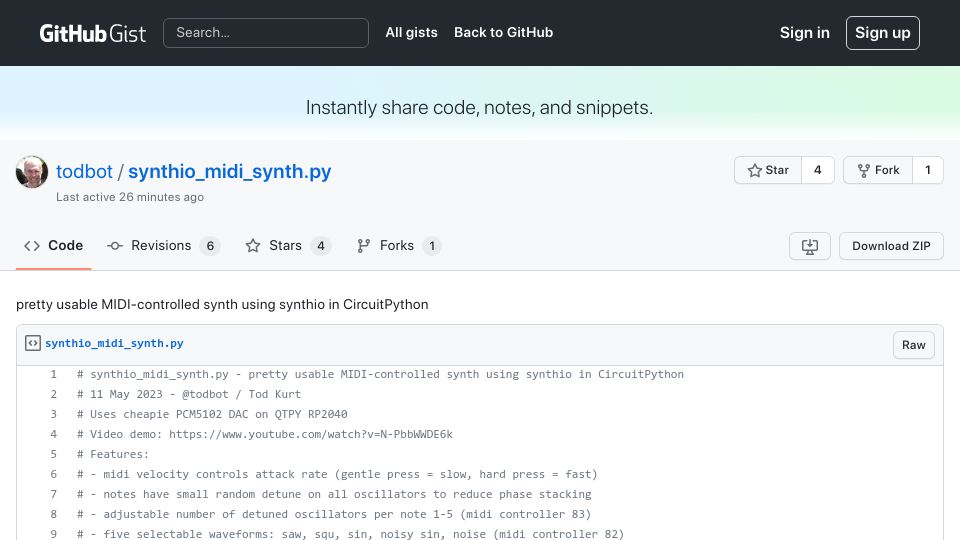Switch to the Revisions tab
This screenshot has height=540, width=960.
coord(163,246)
